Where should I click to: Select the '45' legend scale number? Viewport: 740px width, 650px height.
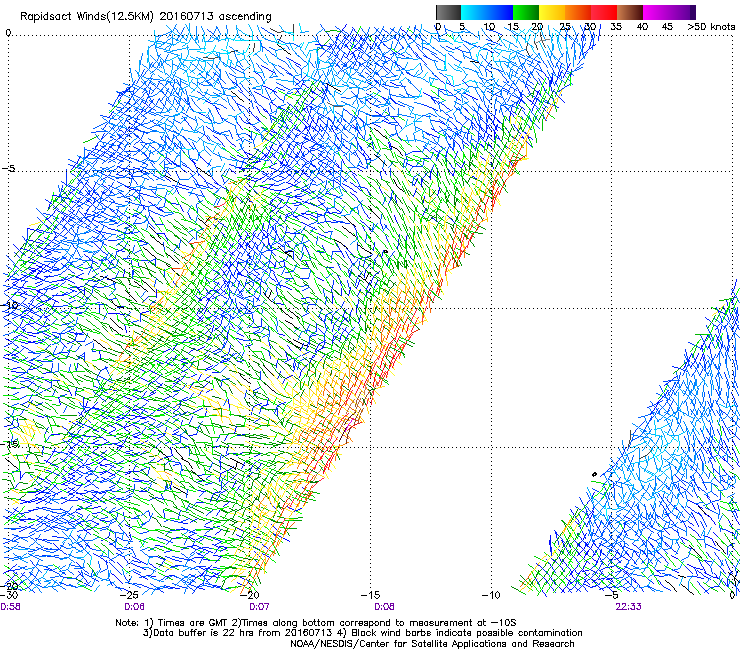tap(667, 27)
